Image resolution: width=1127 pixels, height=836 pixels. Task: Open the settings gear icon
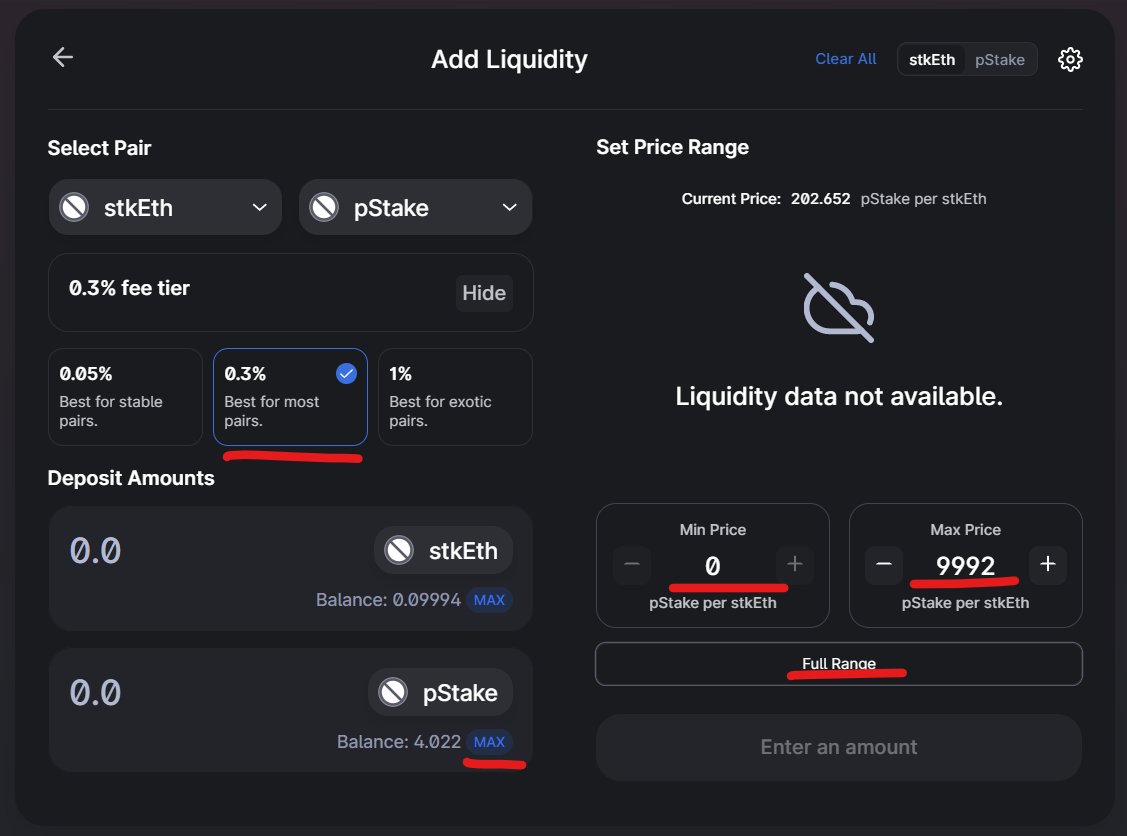coord(1070,60)
